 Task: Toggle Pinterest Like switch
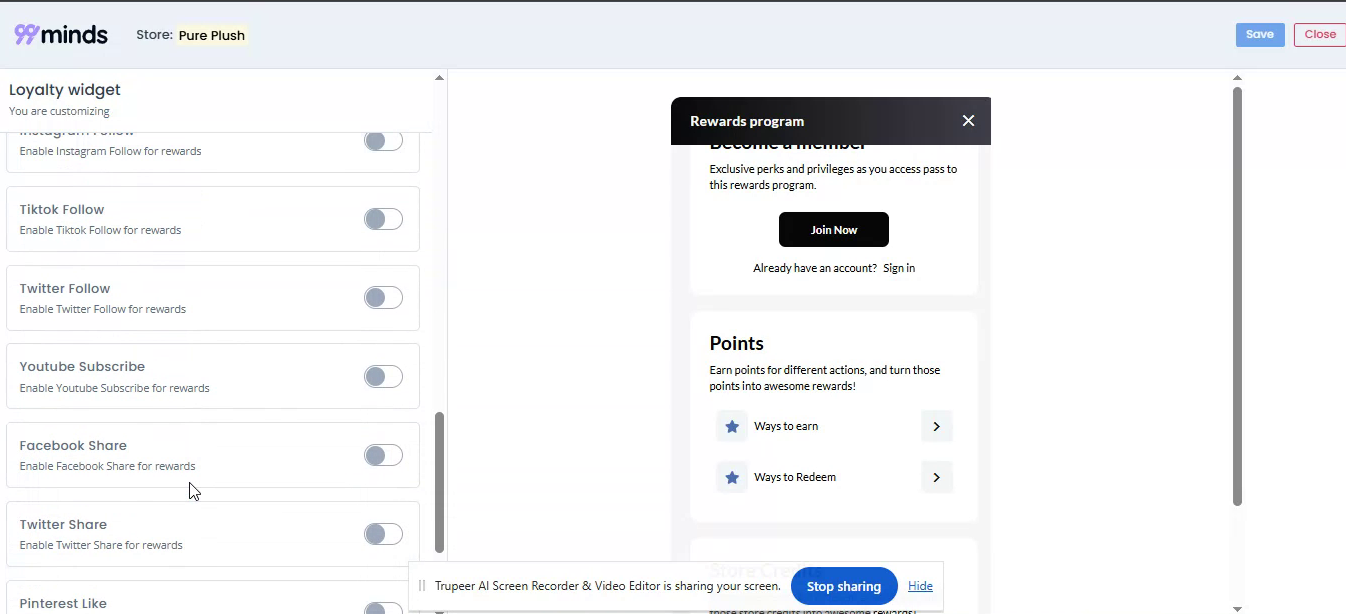coord(383,608)
